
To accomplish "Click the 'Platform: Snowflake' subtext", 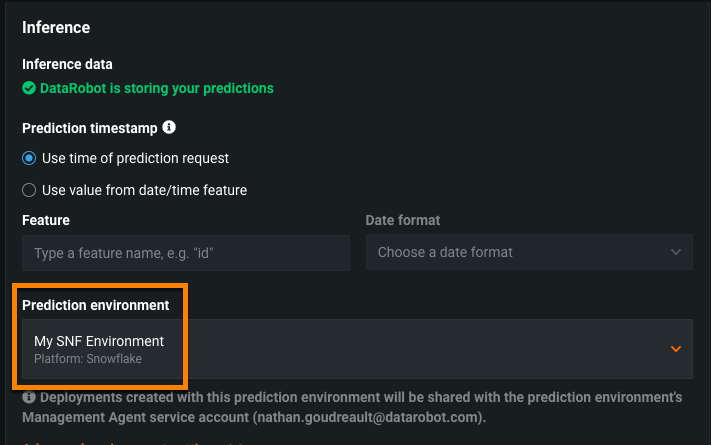I will click(88, 359).
